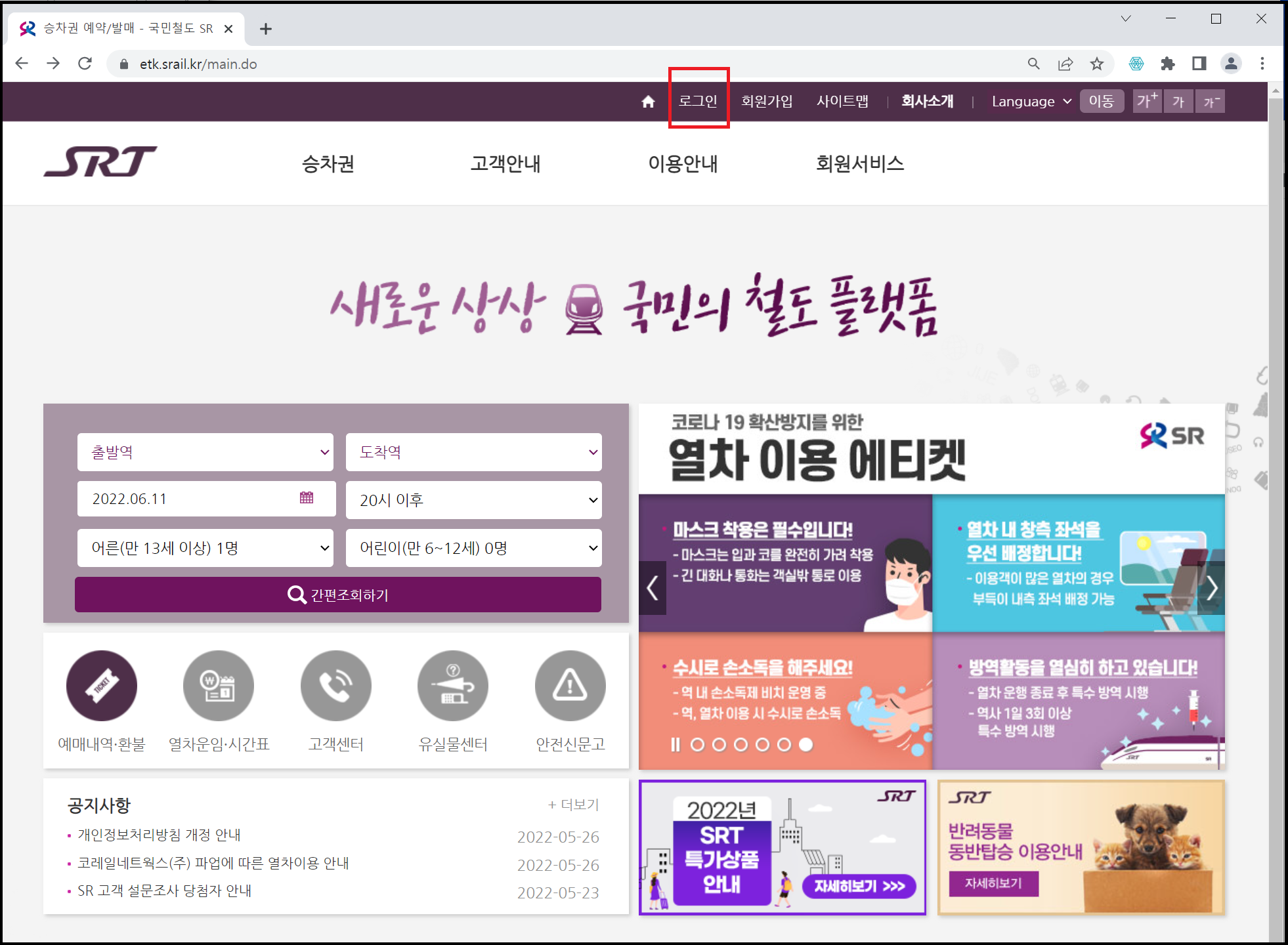1288x945 pixels.
Task: Bookmark this page with the star icon
Action: point(1096,64)
